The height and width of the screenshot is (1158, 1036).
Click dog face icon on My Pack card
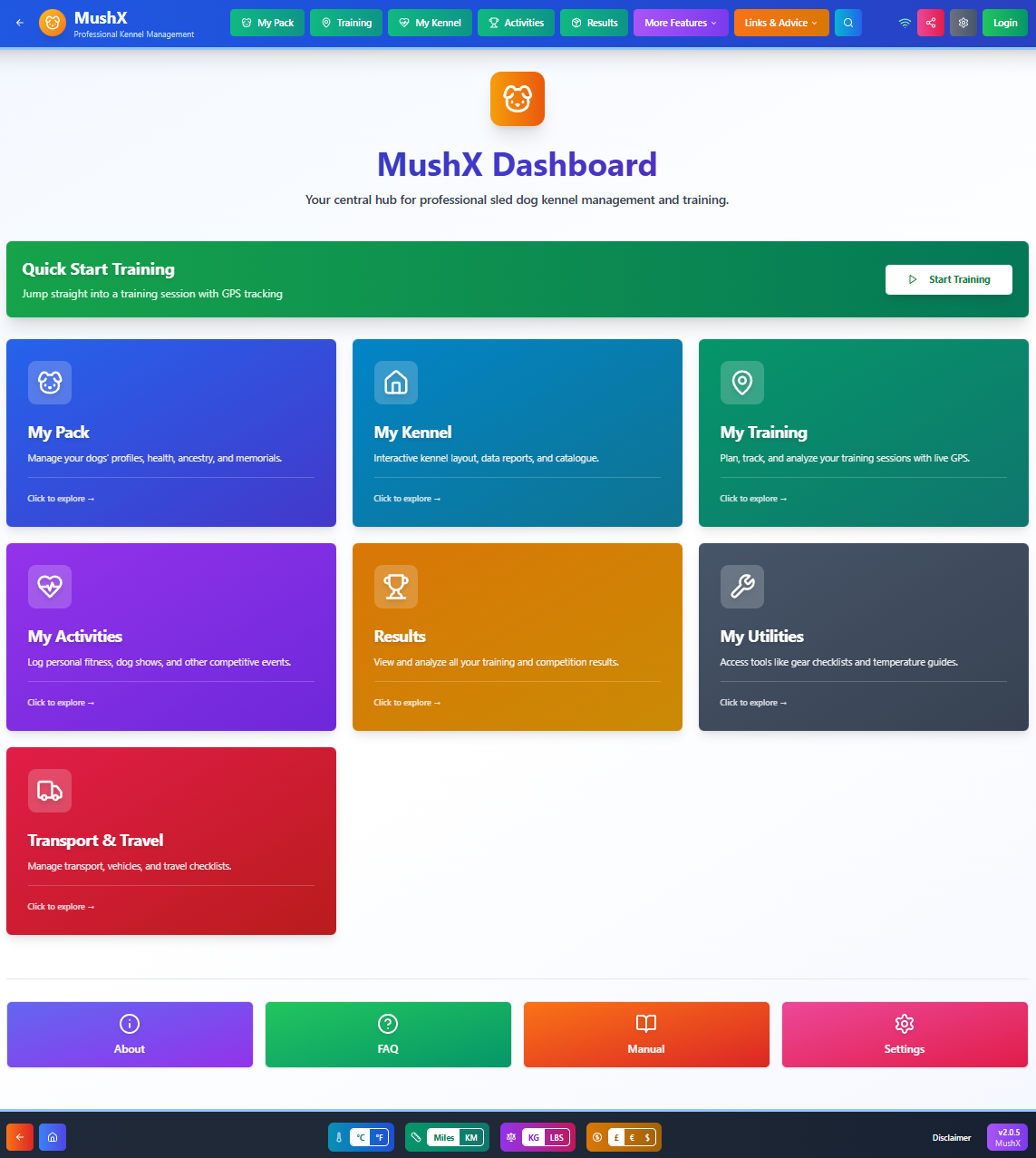50,383
